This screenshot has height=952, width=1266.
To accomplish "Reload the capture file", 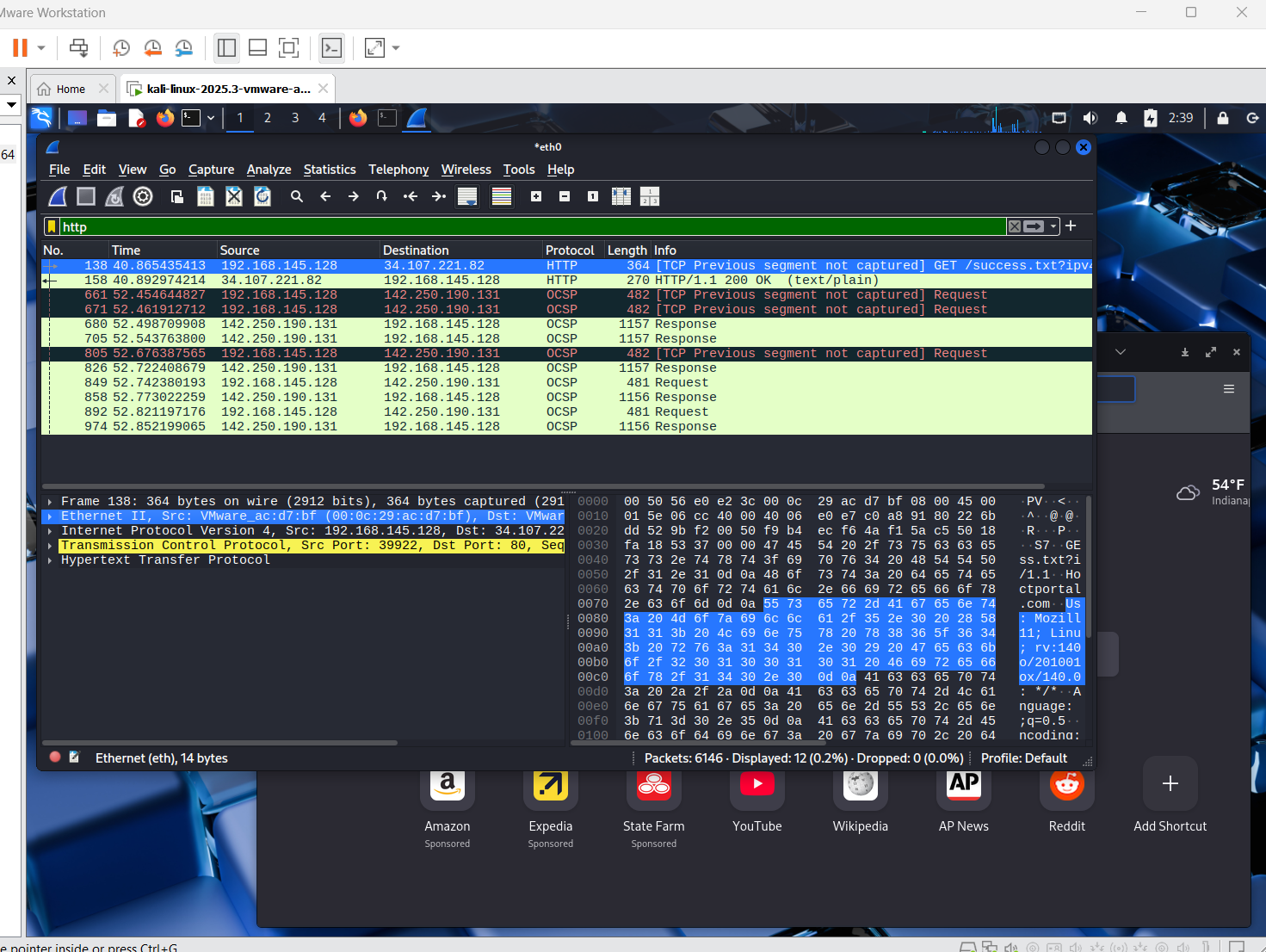I will (262, 197).
